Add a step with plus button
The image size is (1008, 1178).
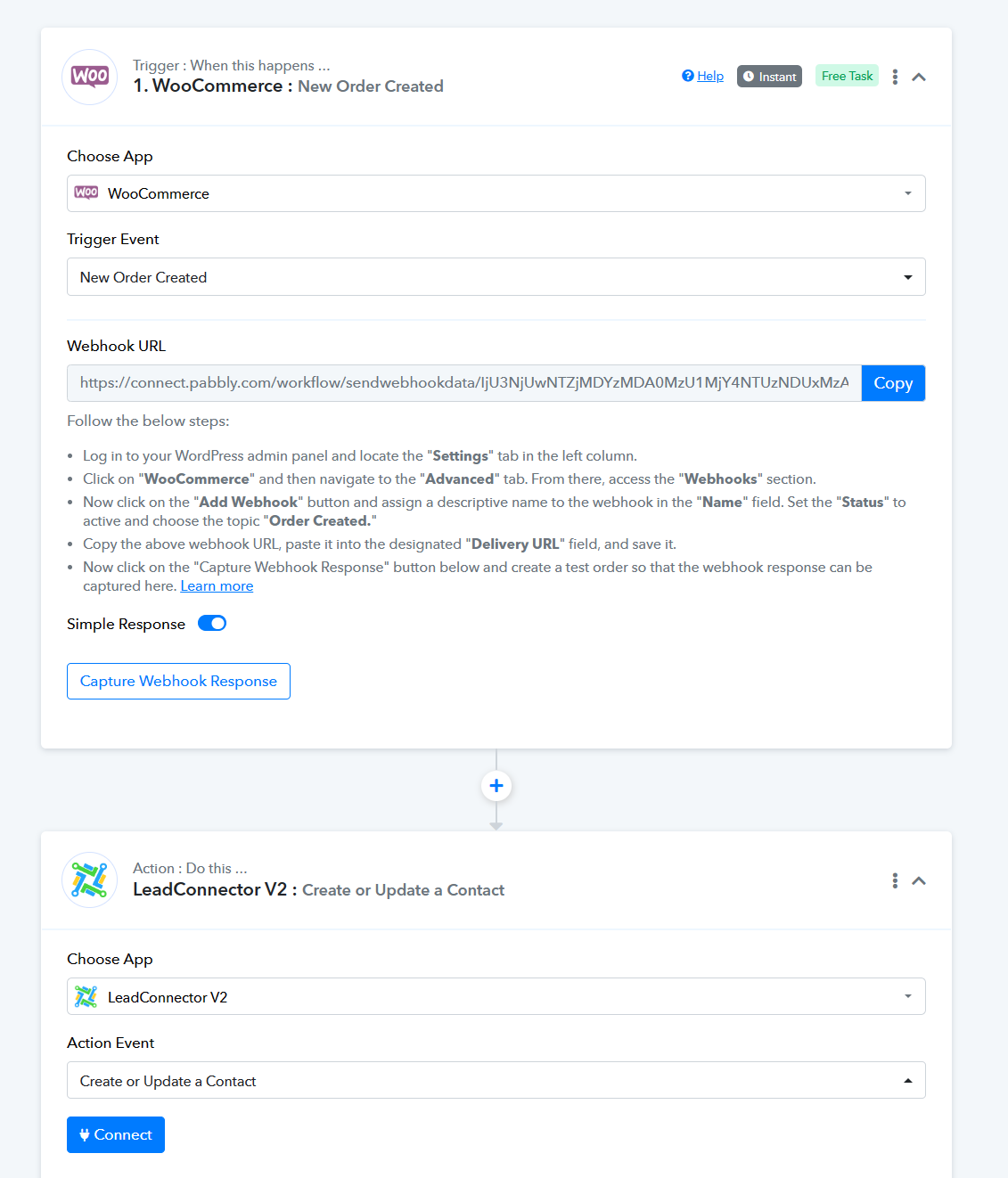point(496,786)
